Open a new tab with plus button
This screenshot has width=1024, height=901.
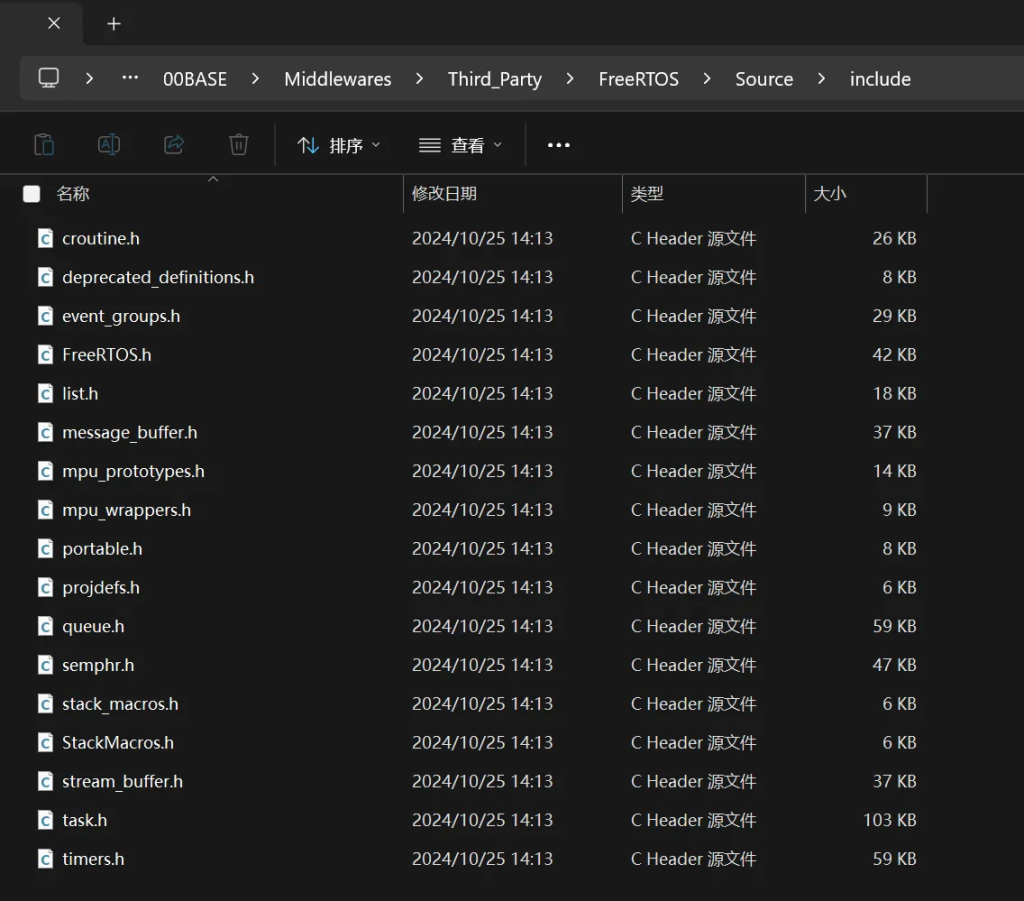[x=114, y=24]
